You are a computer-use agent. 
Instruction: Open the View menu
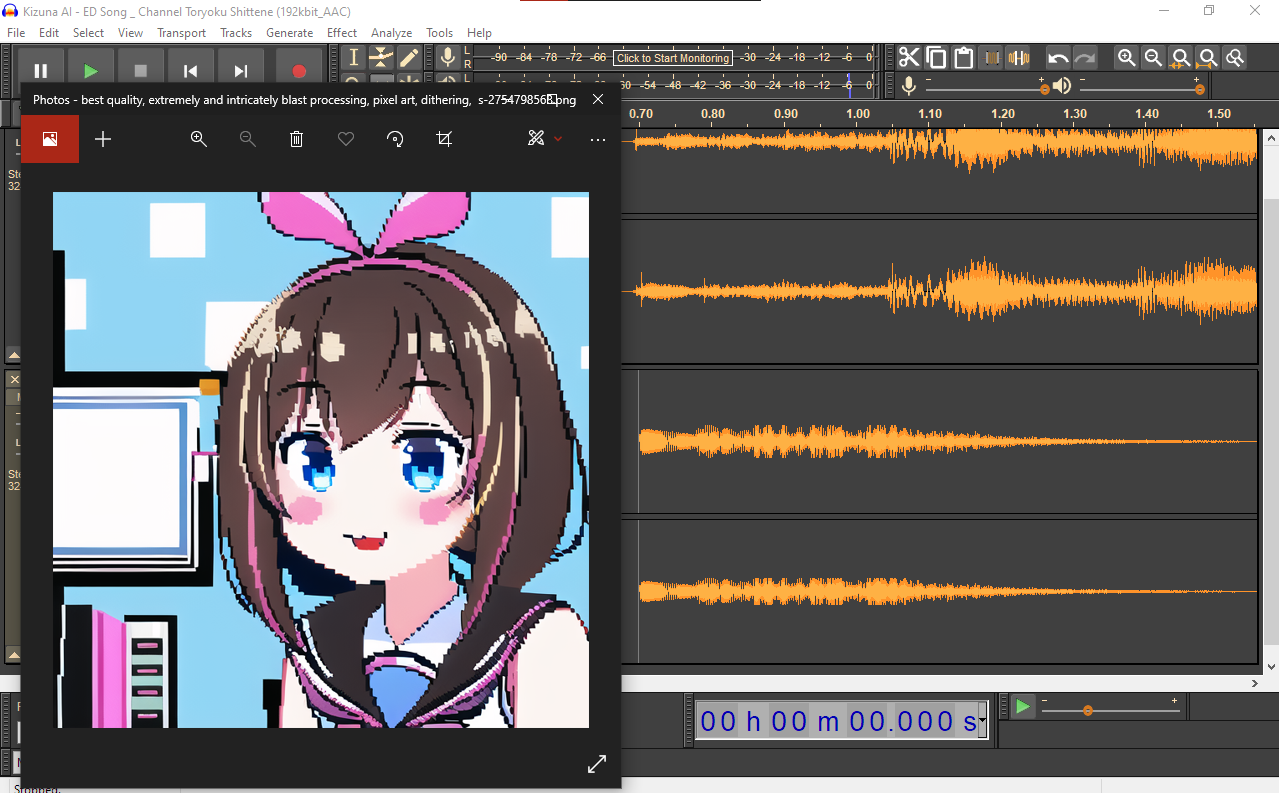pos(130,33)
